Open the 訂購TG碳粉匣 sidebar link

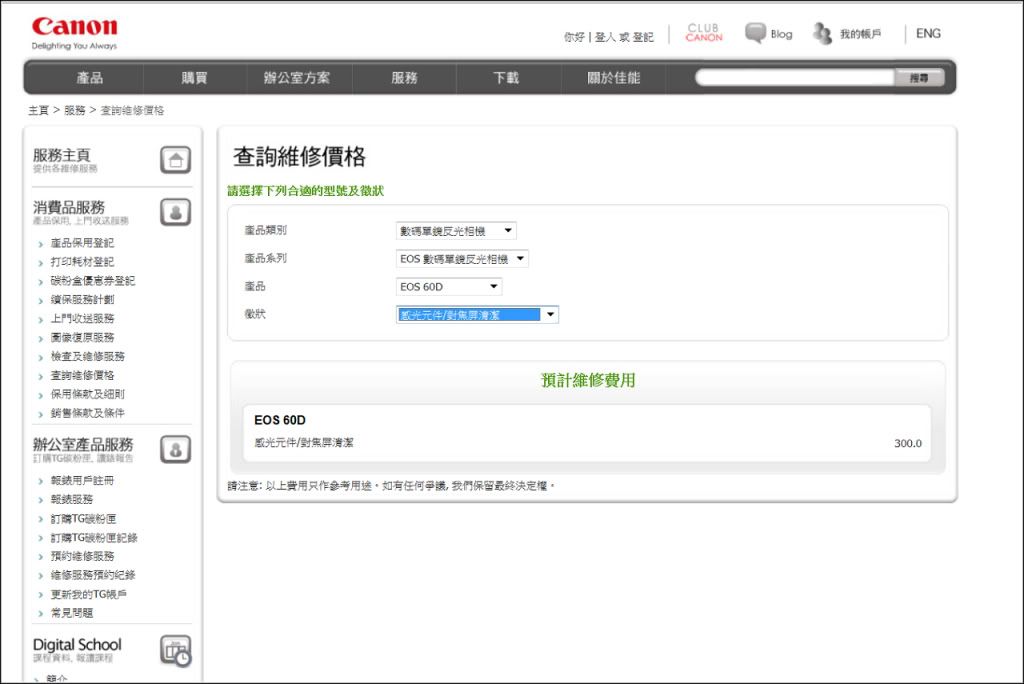(x=84, y=519)
